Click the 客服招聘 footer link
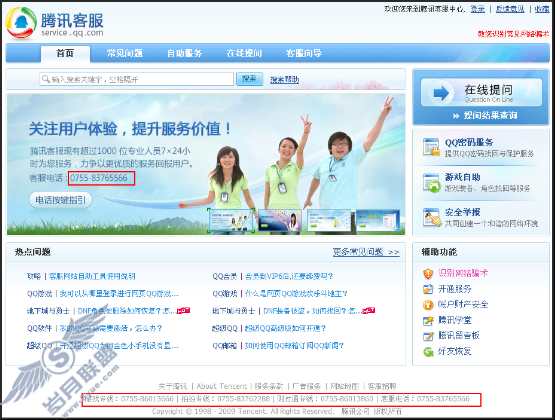Image resolution: width=555 pixels, height=420 pixels. [x=382, y=386]
